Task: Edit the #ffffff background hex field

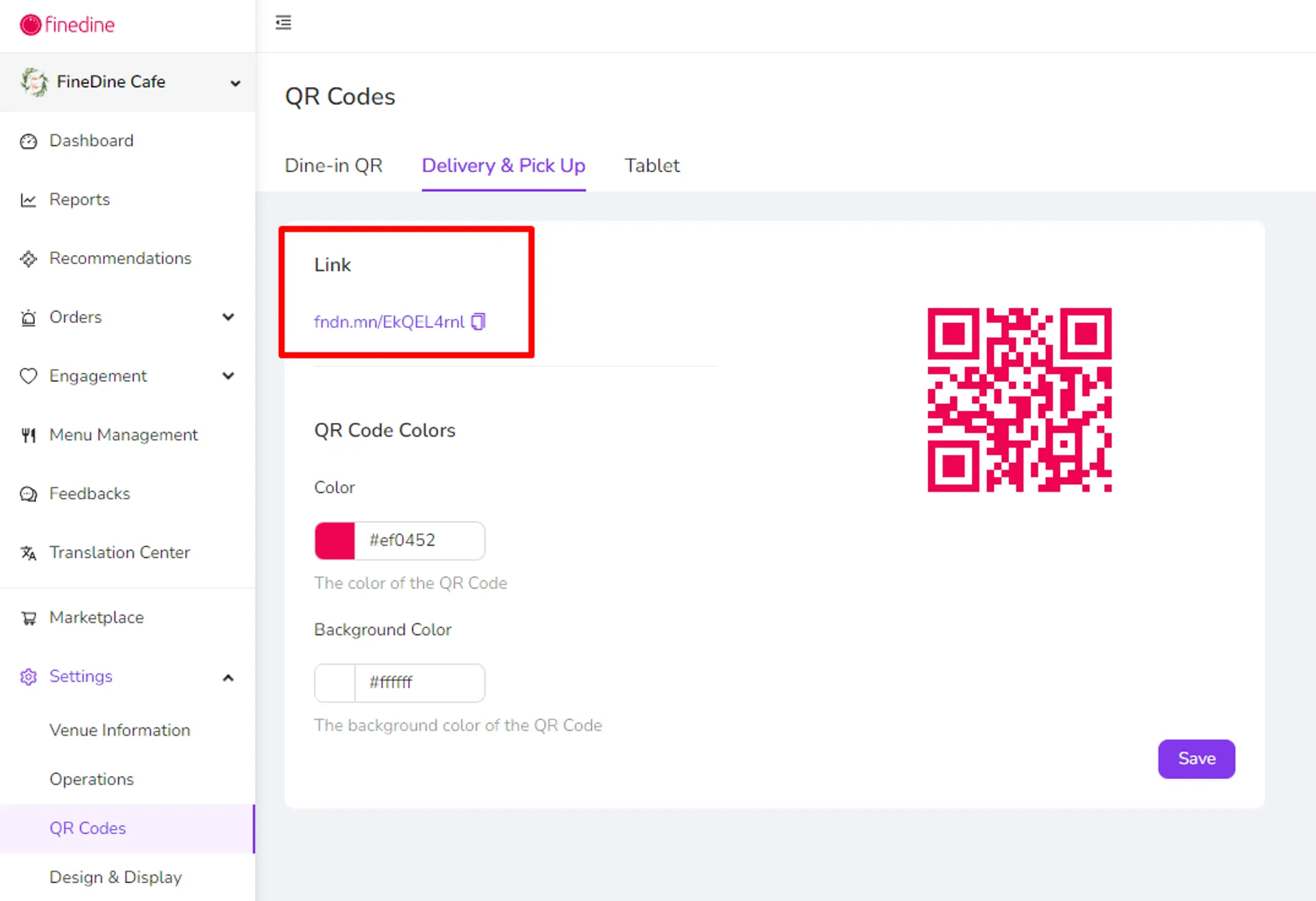Action: [419, 683]
